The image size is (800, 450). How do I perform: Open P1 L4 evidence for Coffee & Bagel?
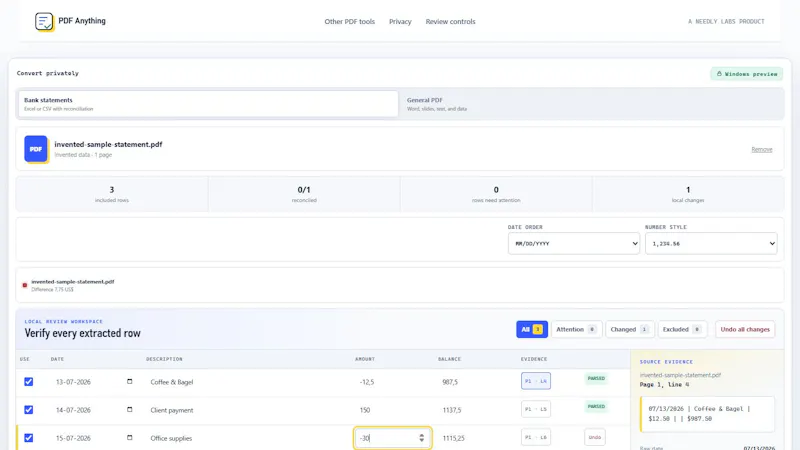click(536, 381)
